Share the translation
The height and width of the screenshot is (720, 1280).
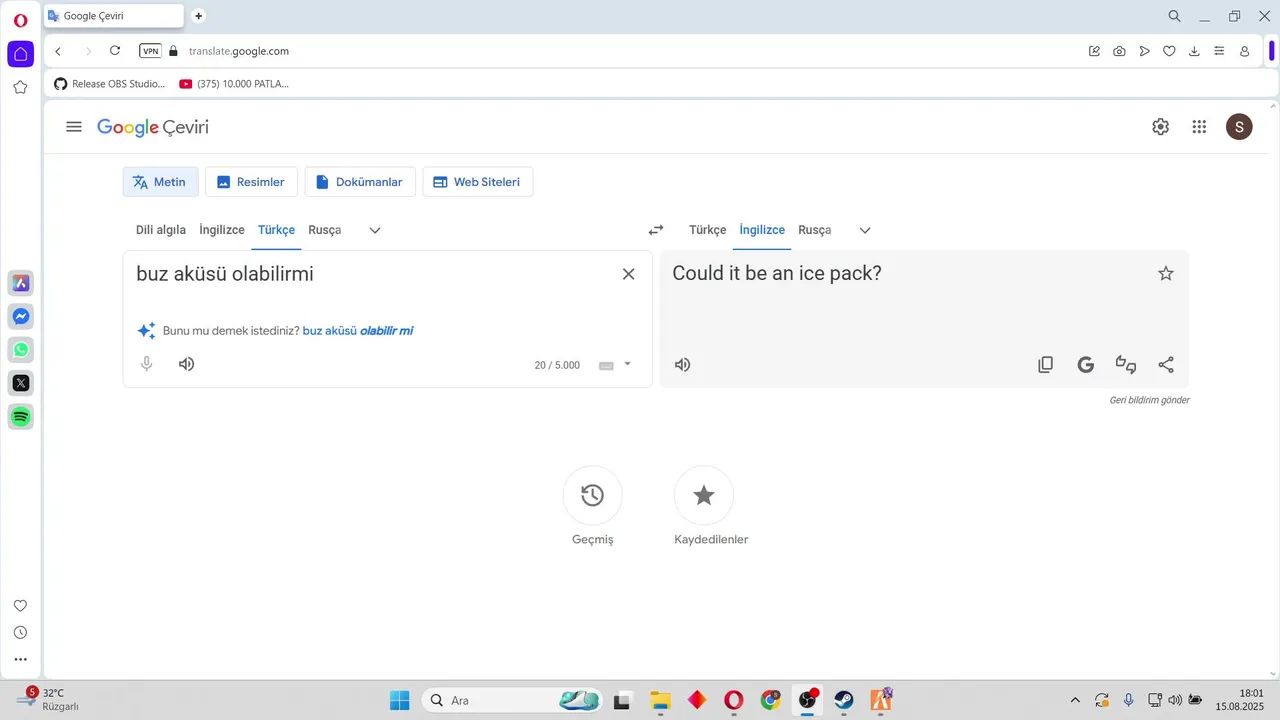click(1166, 365)
